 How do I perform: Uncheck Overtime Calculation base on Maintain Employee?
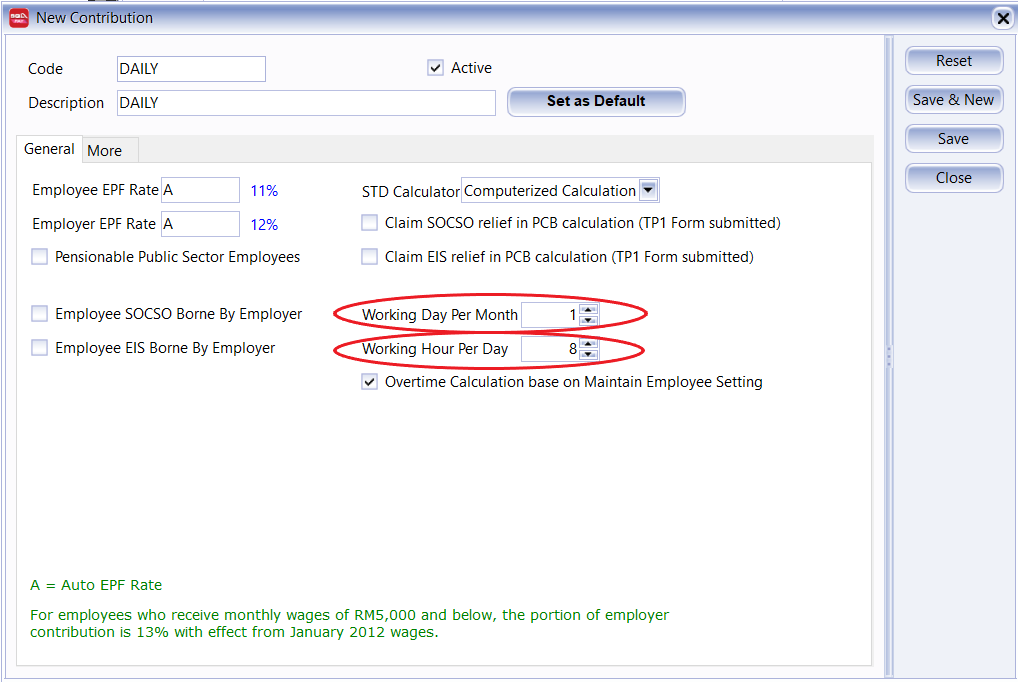tap(369, 382)
